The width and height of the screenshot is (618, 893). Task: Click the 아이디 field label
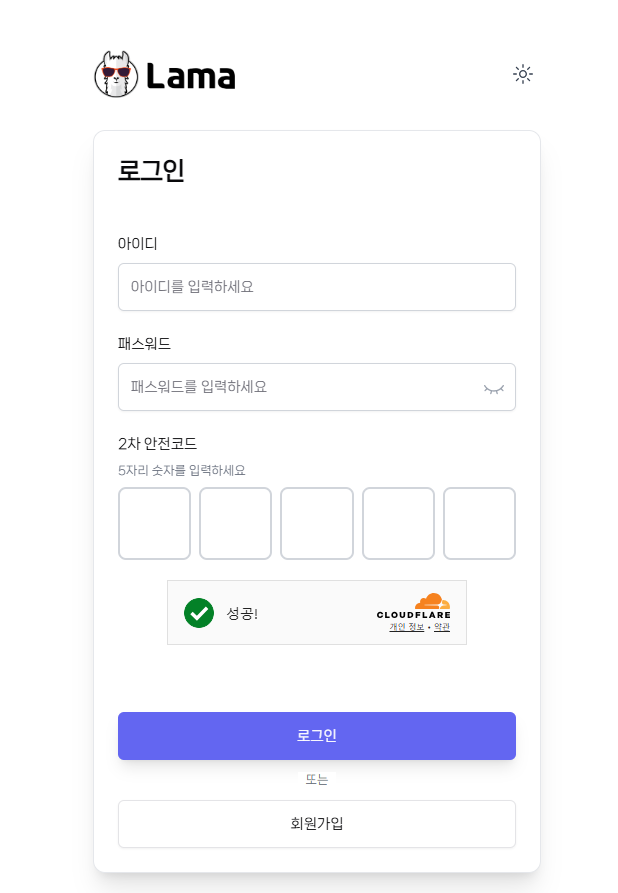pos(138,243)
